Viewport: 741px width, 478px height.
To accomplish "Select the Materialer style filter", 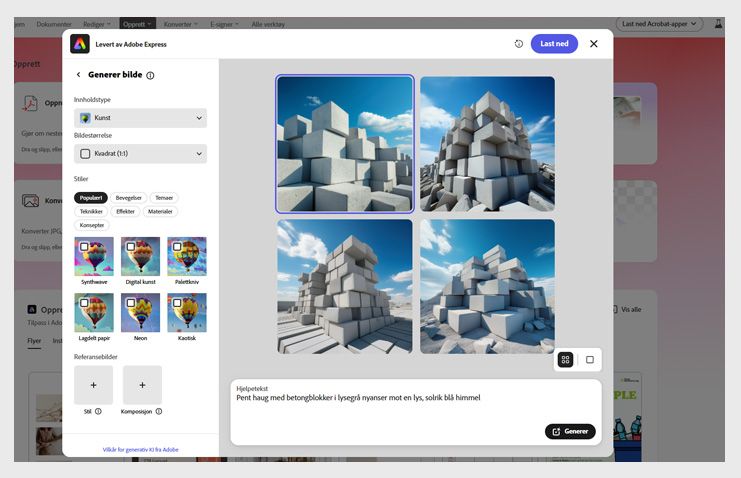I will 160,211.
